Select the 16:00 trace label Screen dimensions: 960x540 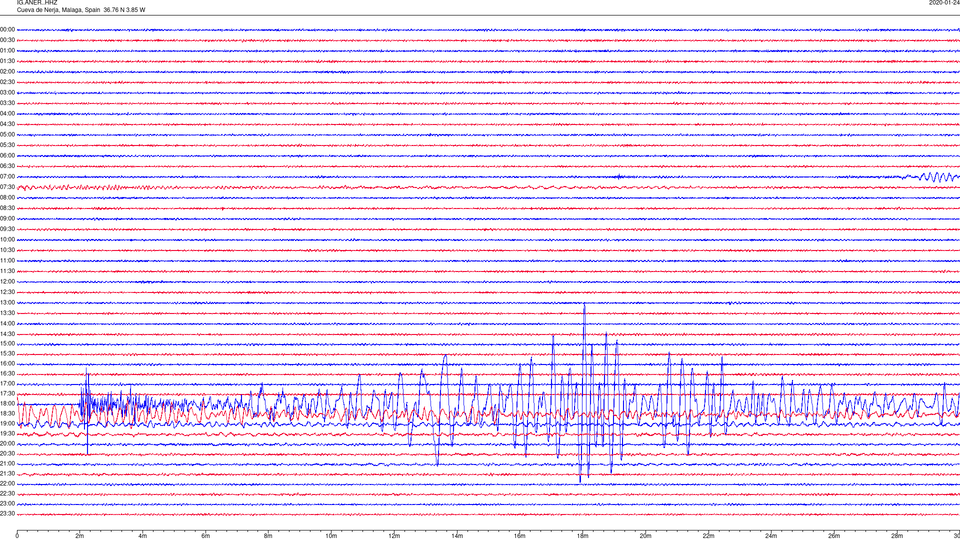coord(7,364)
